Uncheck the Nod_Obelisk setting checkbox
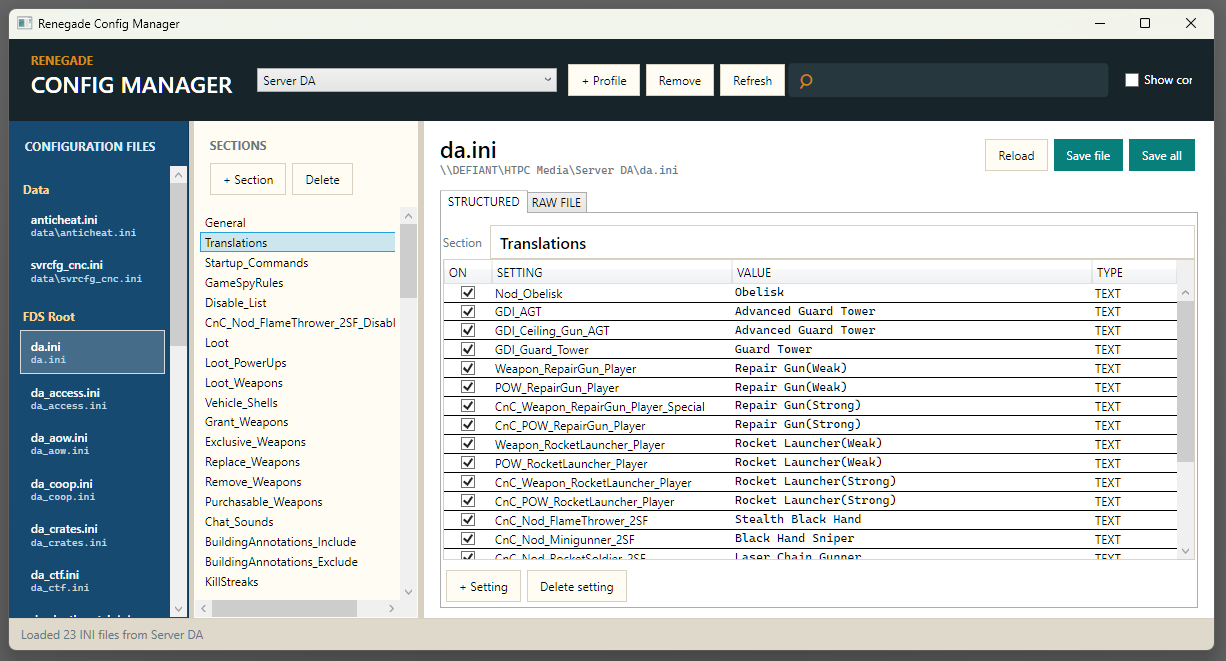Image resolution: width=1226 pixels, height=661 pixels. pos(468,293)
